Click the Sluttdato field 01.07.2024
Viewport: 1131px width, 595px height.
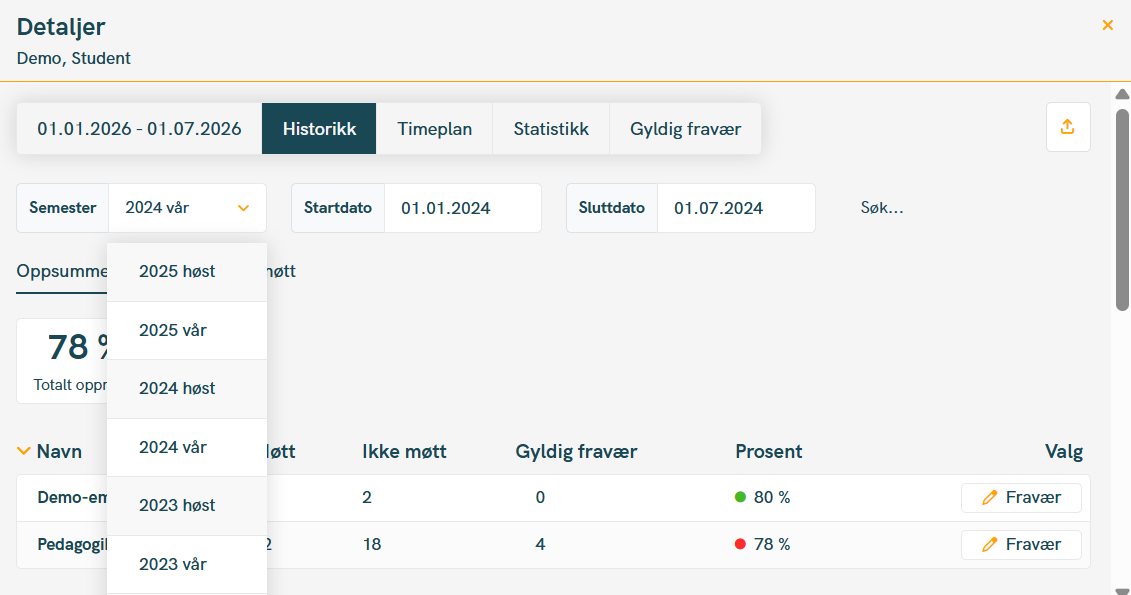[x=736, y=208]
